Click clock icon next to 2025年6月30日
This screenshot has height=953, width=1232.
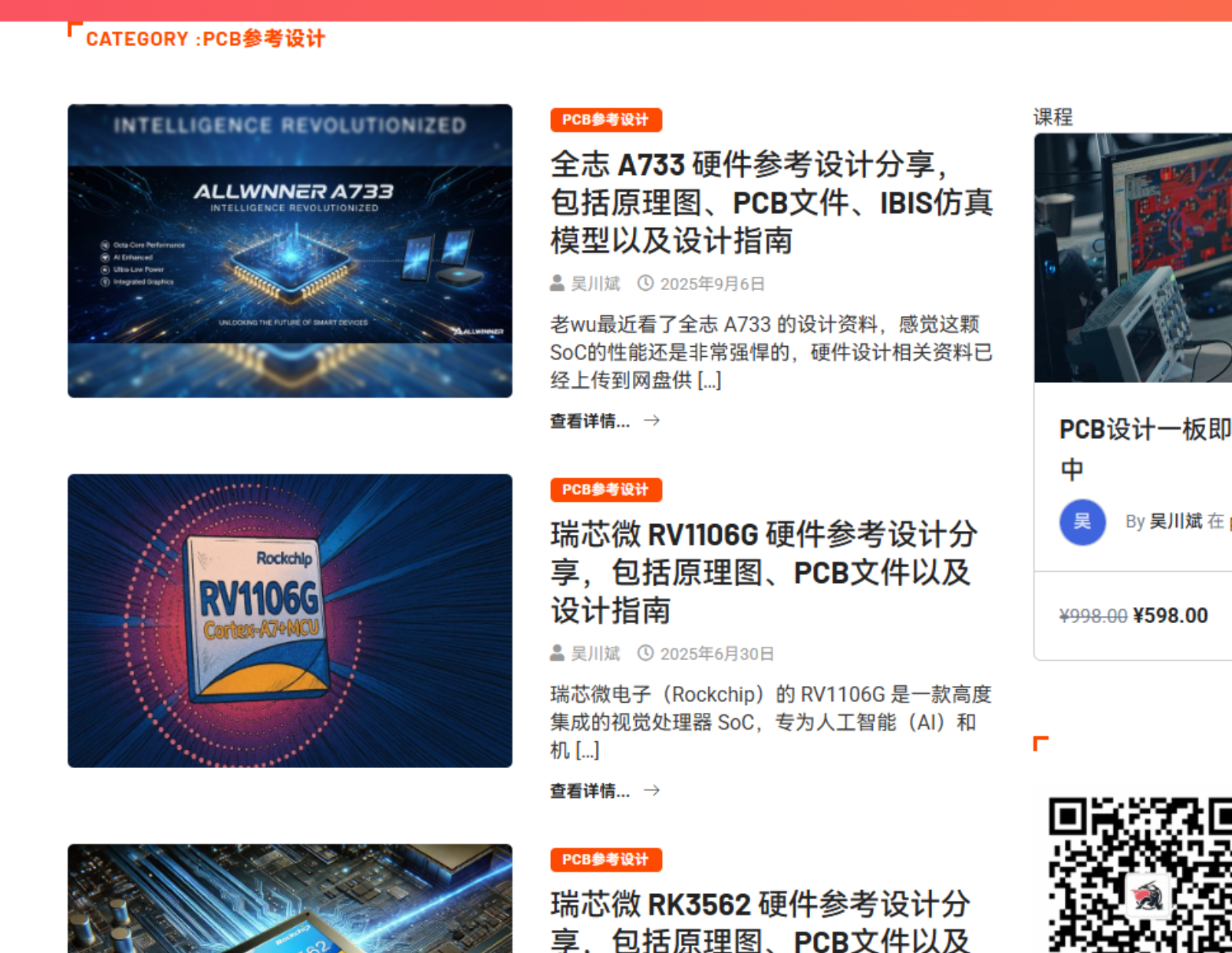646,654
